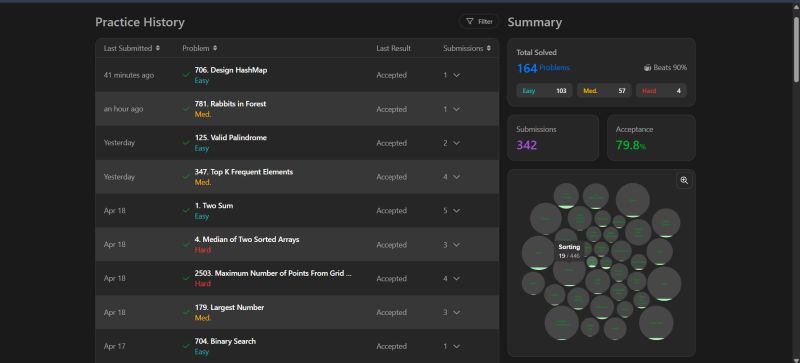Select the Med. 57 difficulty chip
Screen dimensions: 800x363
pos(604,91)
